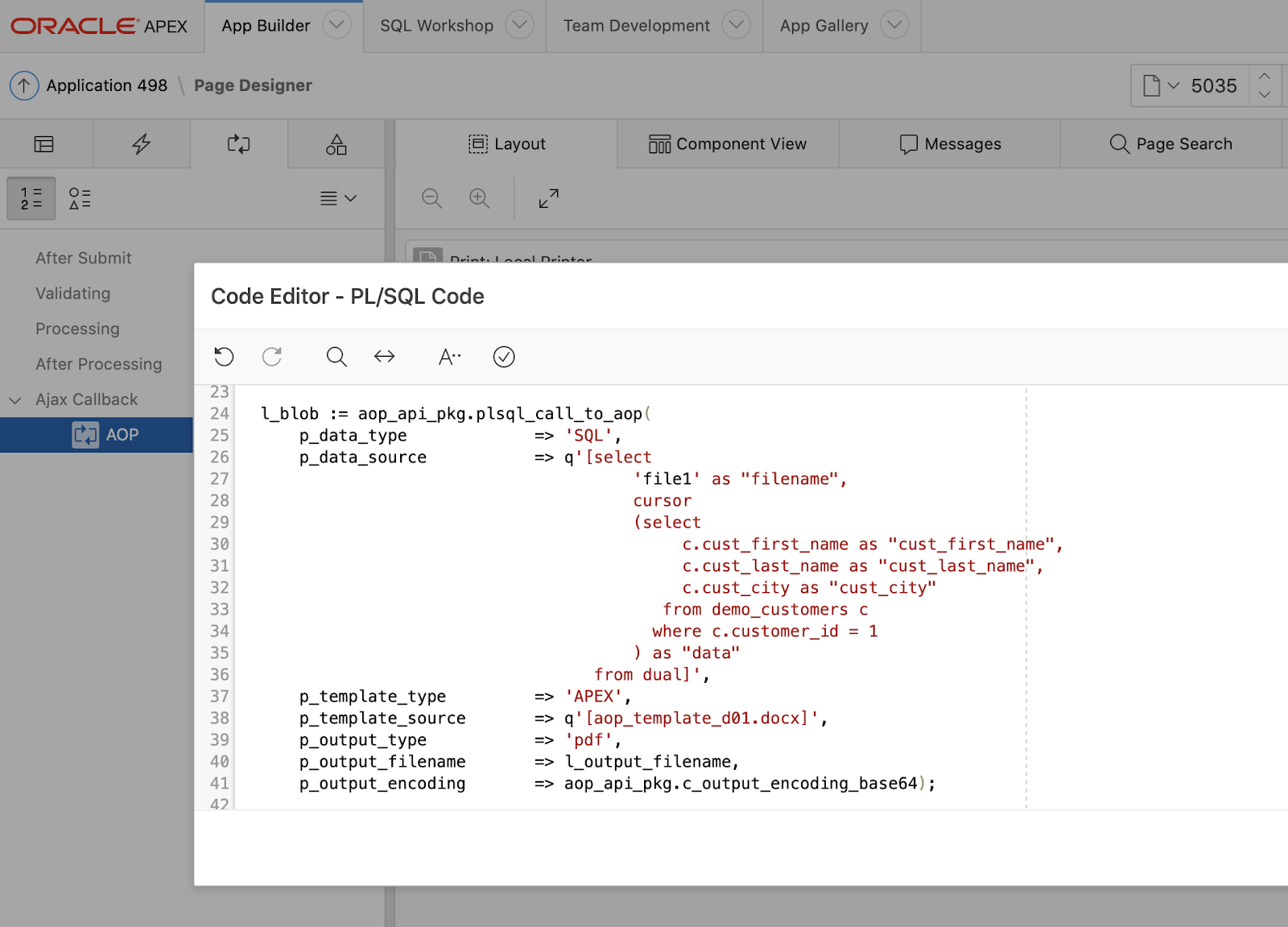
Task: Select the AOP process in tree
Action: tap(97, 435)
